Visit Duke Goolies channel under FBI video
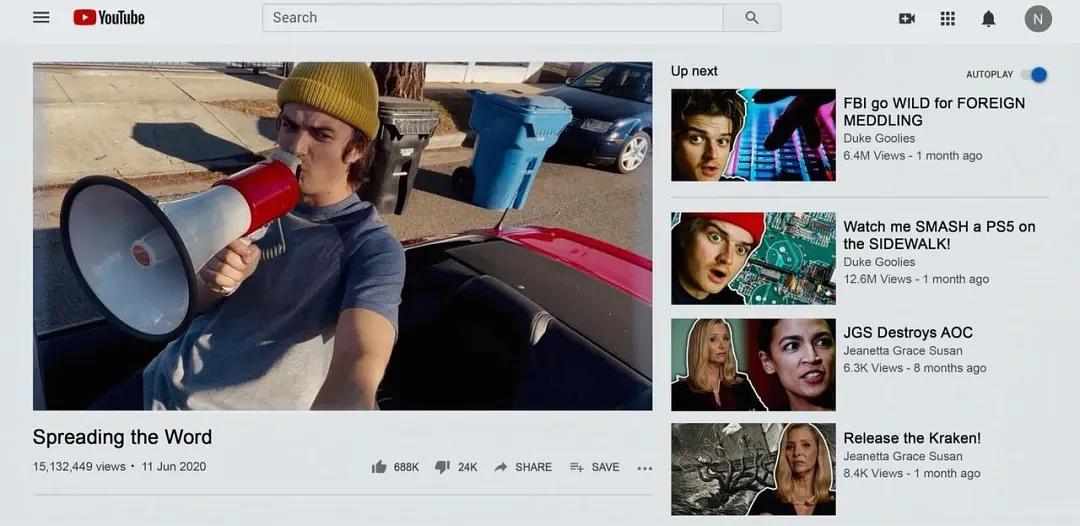 point(879,138)
